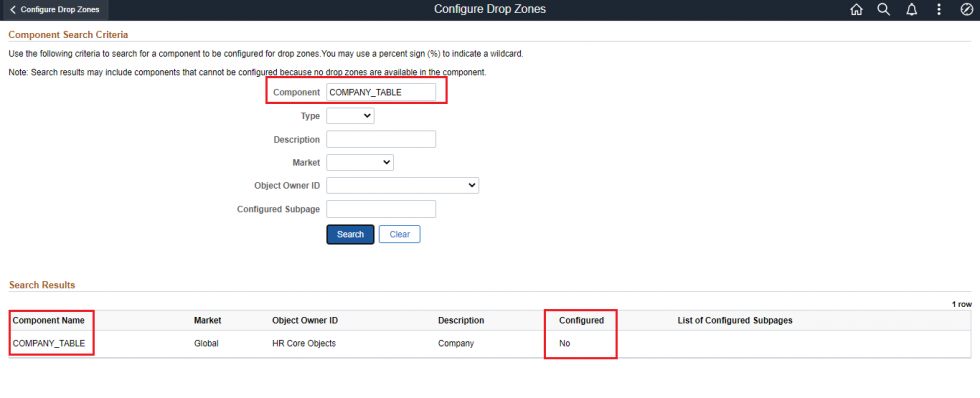Click the page title Configure Drop Zones

coord(490,9)
